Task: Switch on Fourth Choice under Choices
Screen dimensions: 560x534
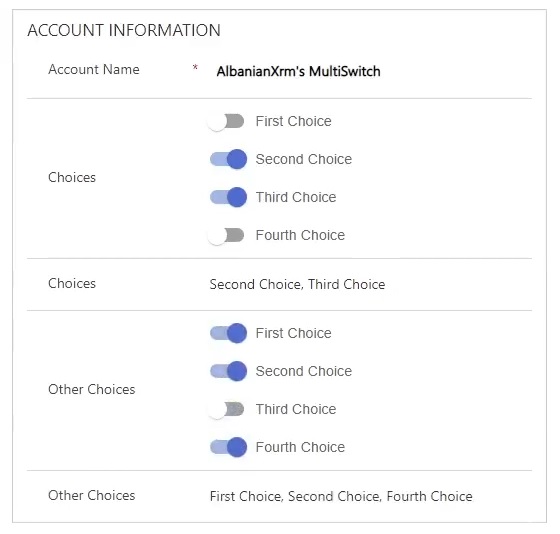Action: 226,235
